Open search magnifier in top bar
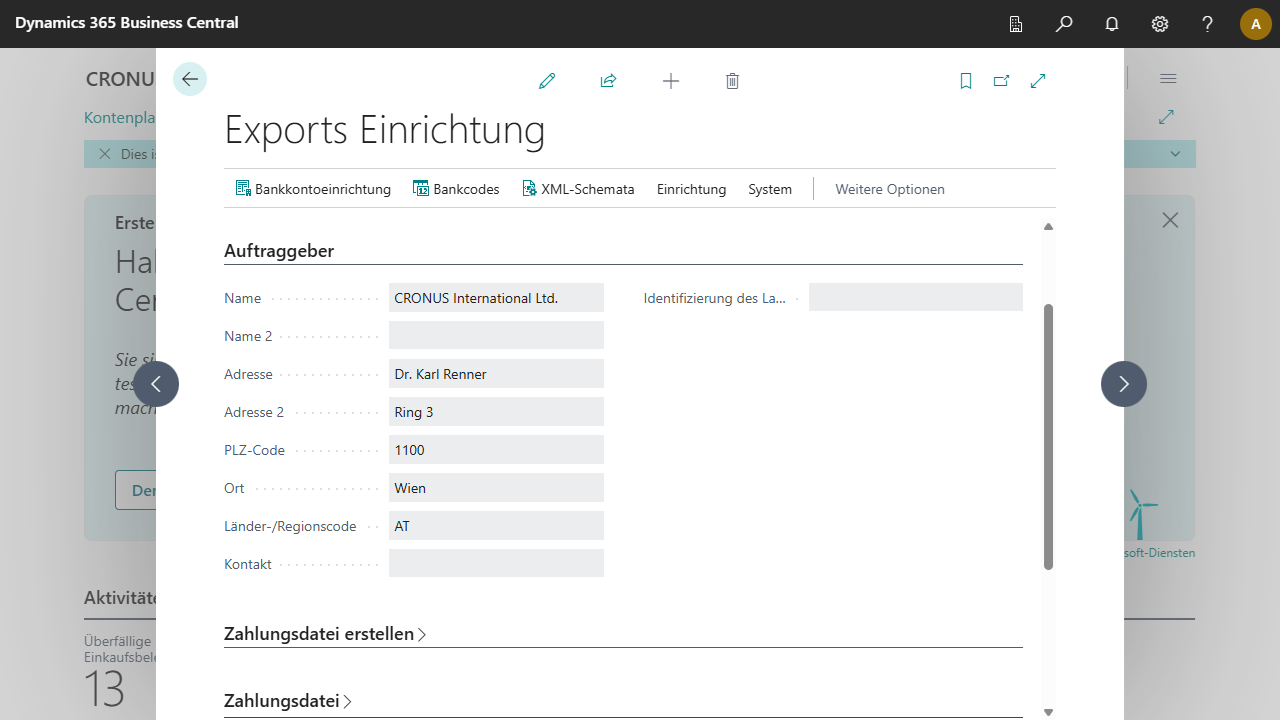The image size is (1280, 720). 1064,24
